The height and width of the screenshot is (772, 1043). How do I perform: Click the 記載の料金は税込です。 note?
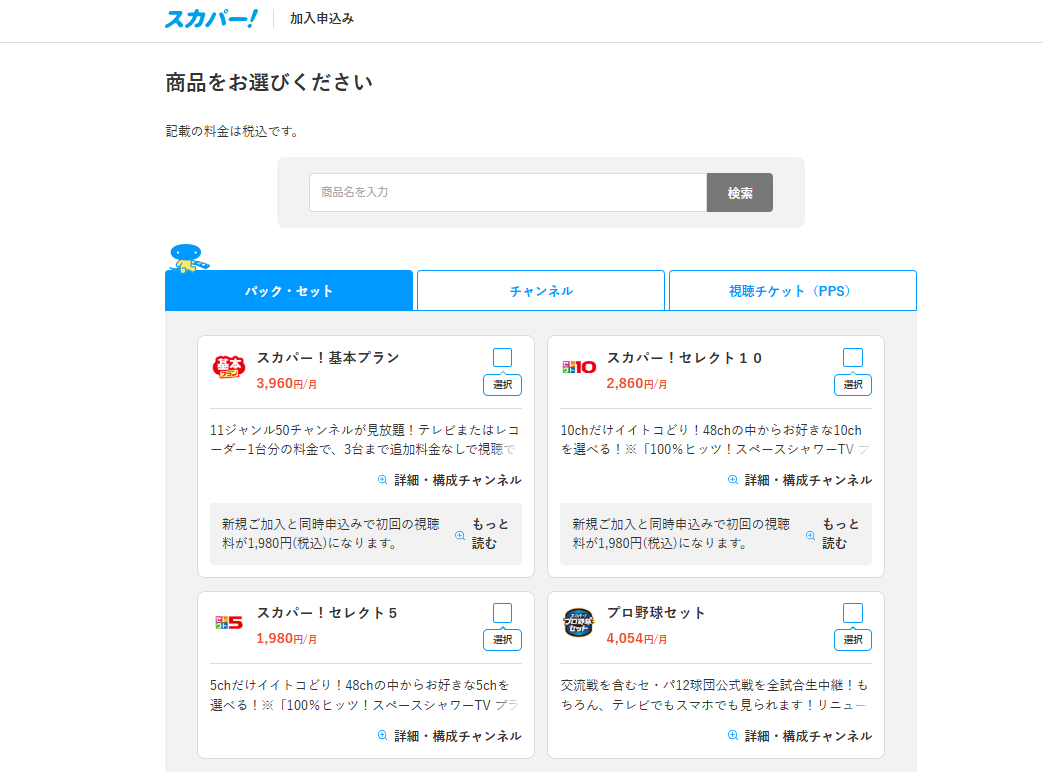click(233, 131)
